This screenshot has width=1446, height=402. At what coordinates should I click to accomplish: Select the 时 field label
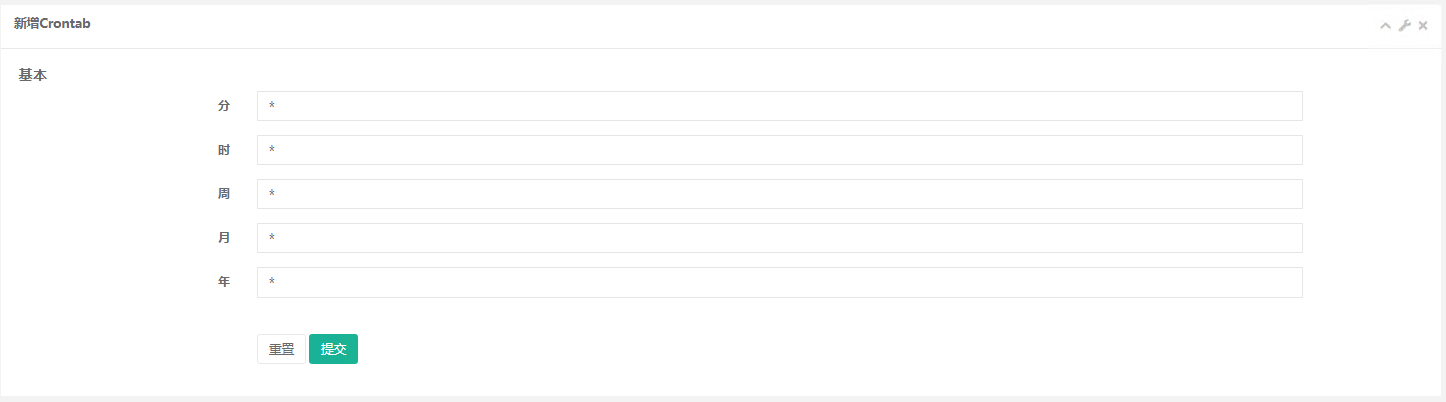224,150
